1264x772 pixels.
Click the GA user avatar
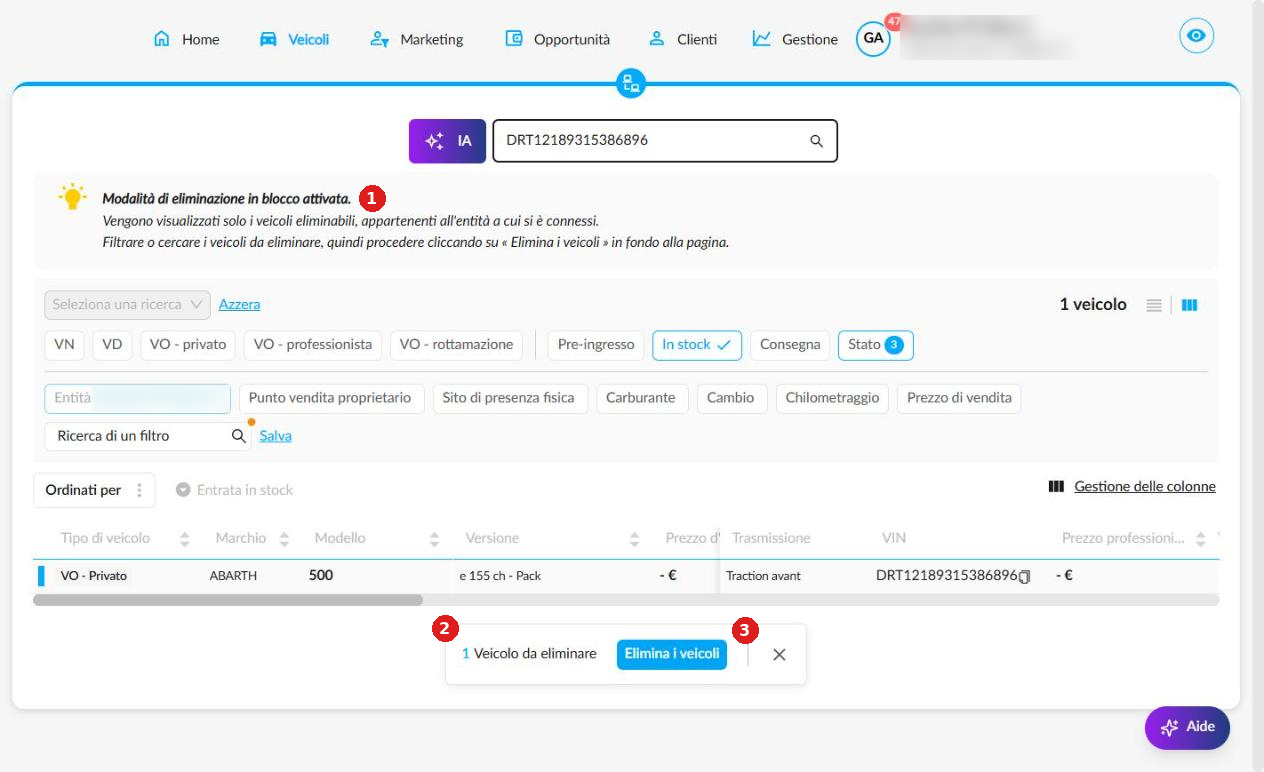873,39
